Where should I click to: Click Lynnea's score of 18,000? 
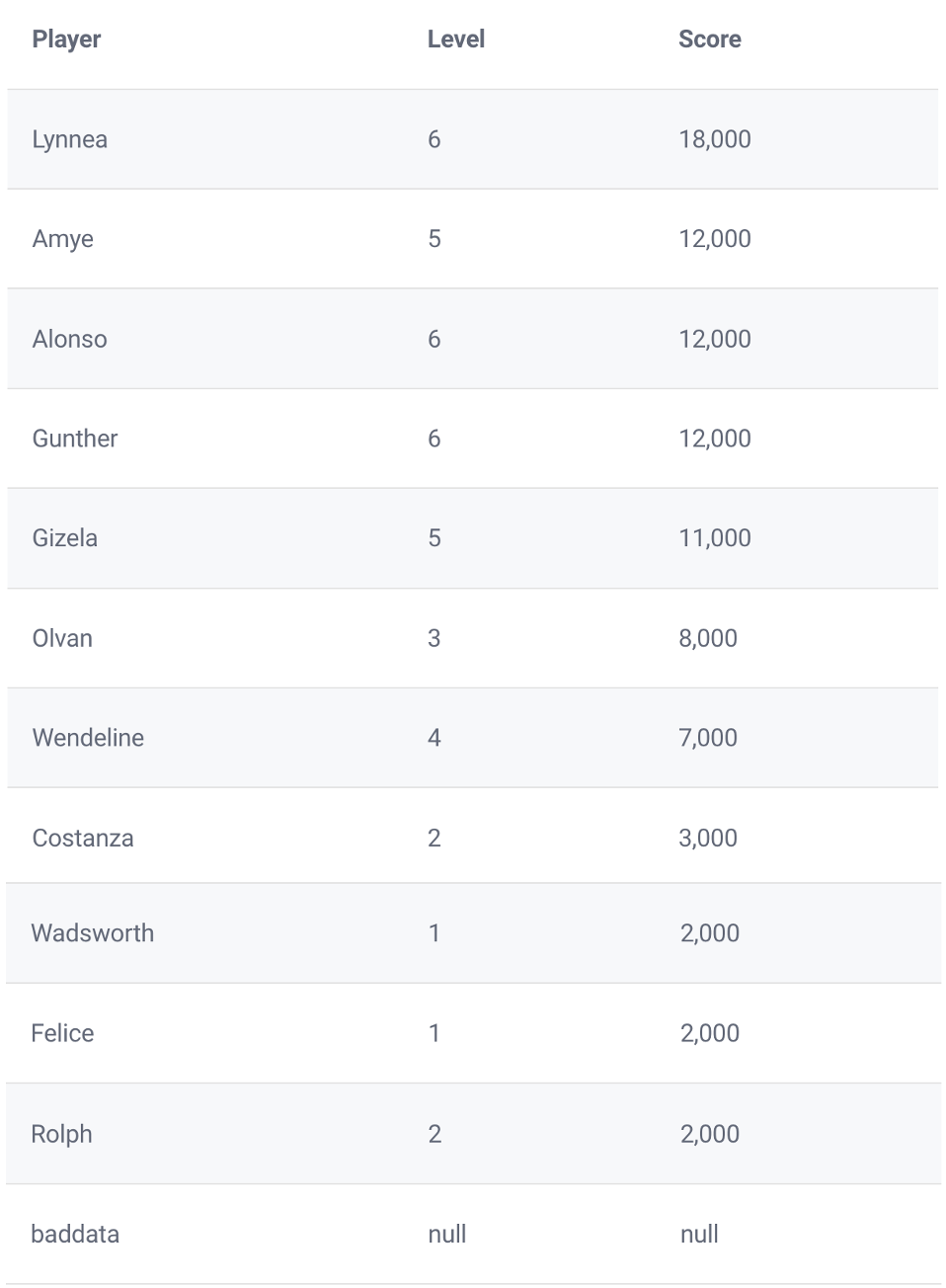715,139
